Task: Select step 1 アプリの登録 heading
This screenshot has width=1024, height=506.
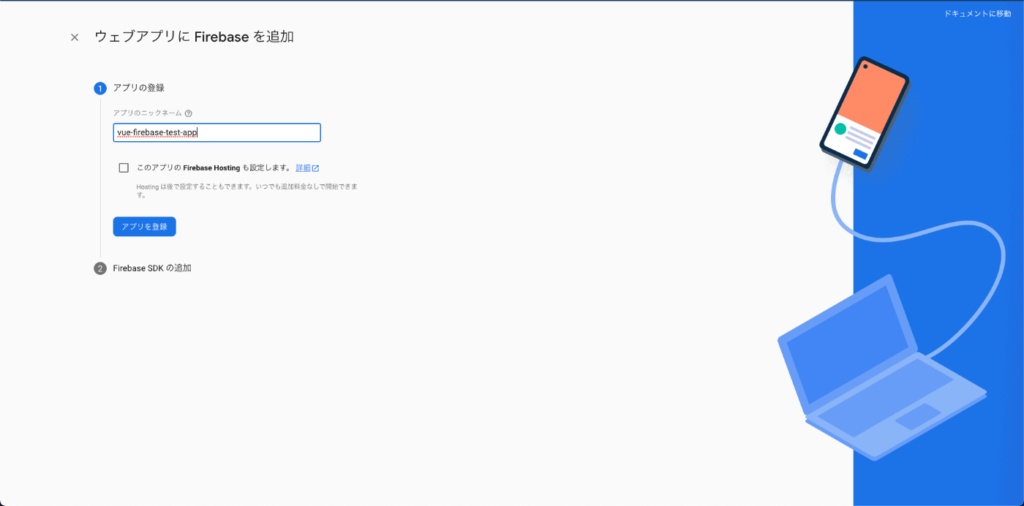Action: pos(138,87)
